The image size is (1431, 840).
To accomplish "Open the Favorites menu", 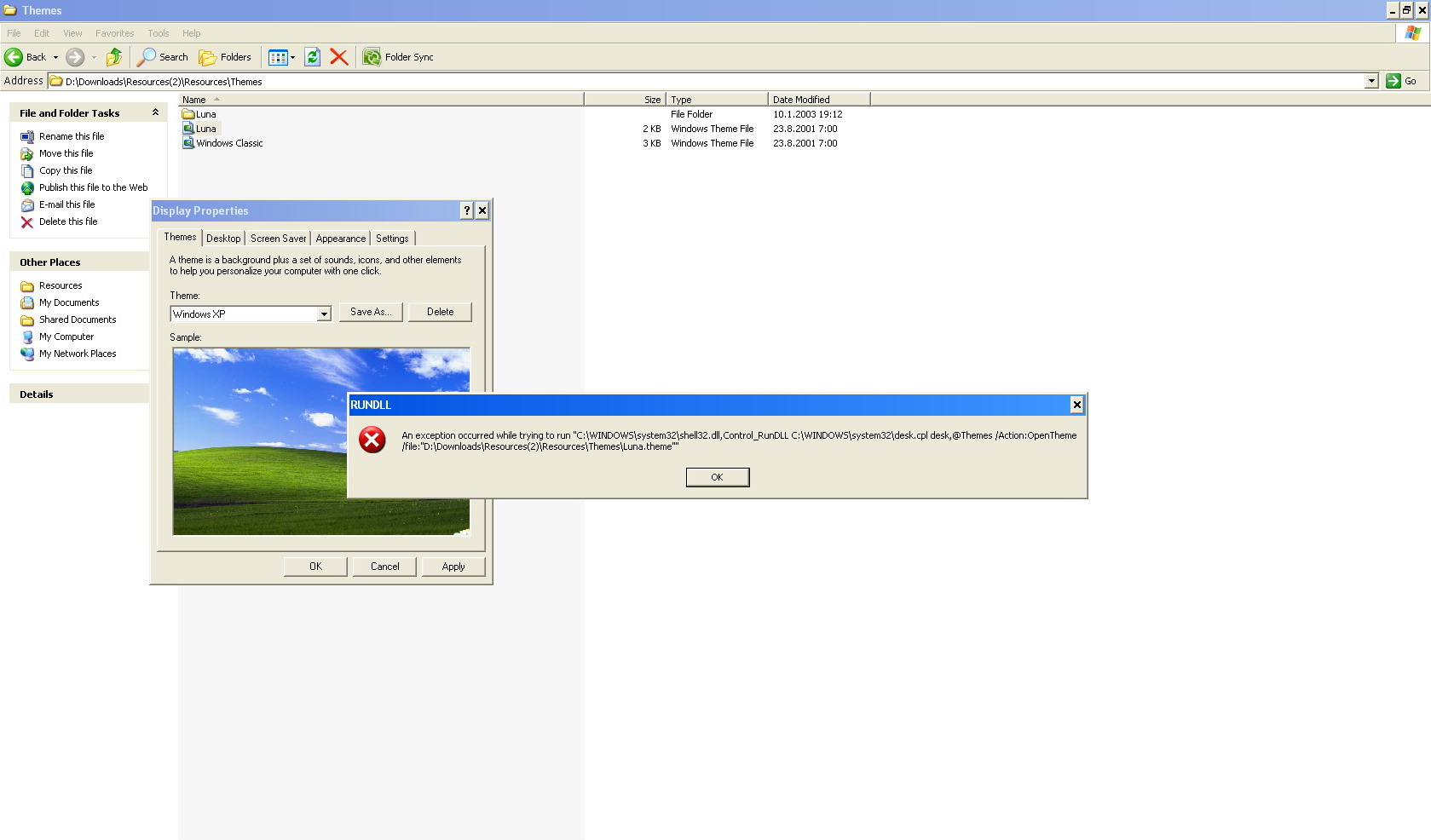I will click(114, 33).
